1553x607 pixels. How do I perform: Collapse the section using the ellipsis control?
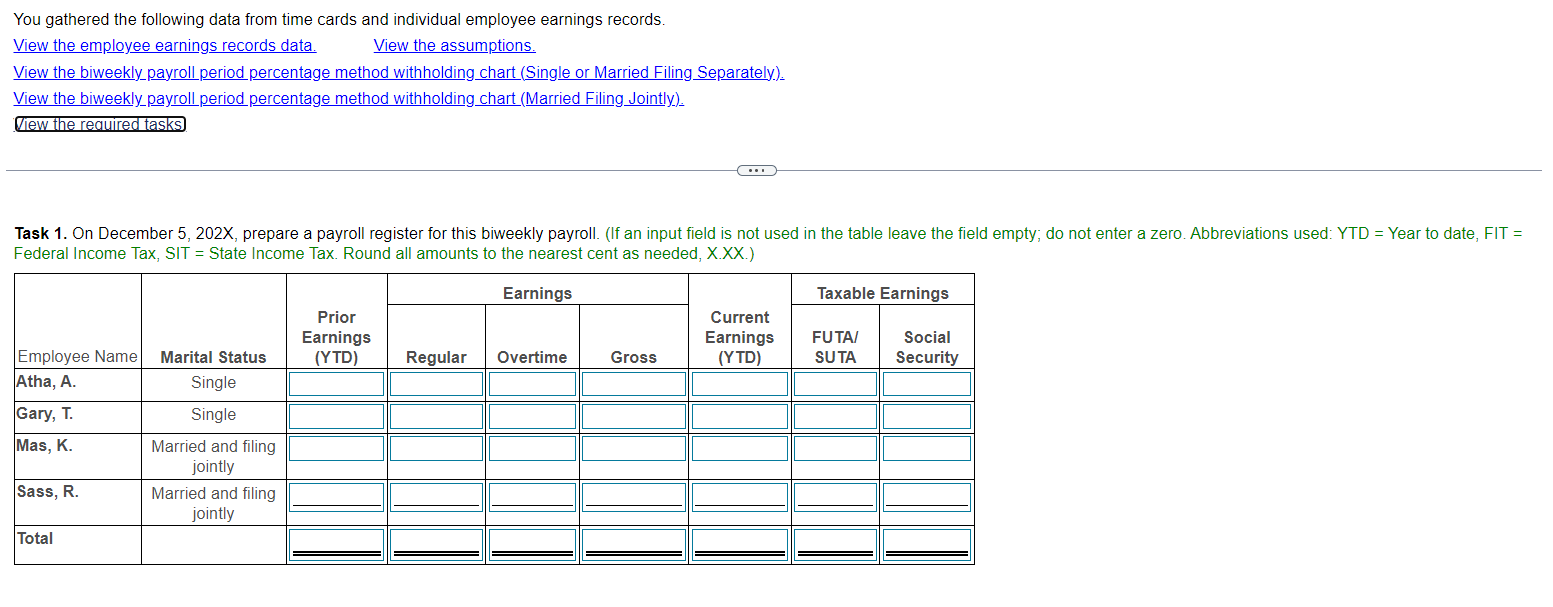pyautogui.click(x=757, y=170)
